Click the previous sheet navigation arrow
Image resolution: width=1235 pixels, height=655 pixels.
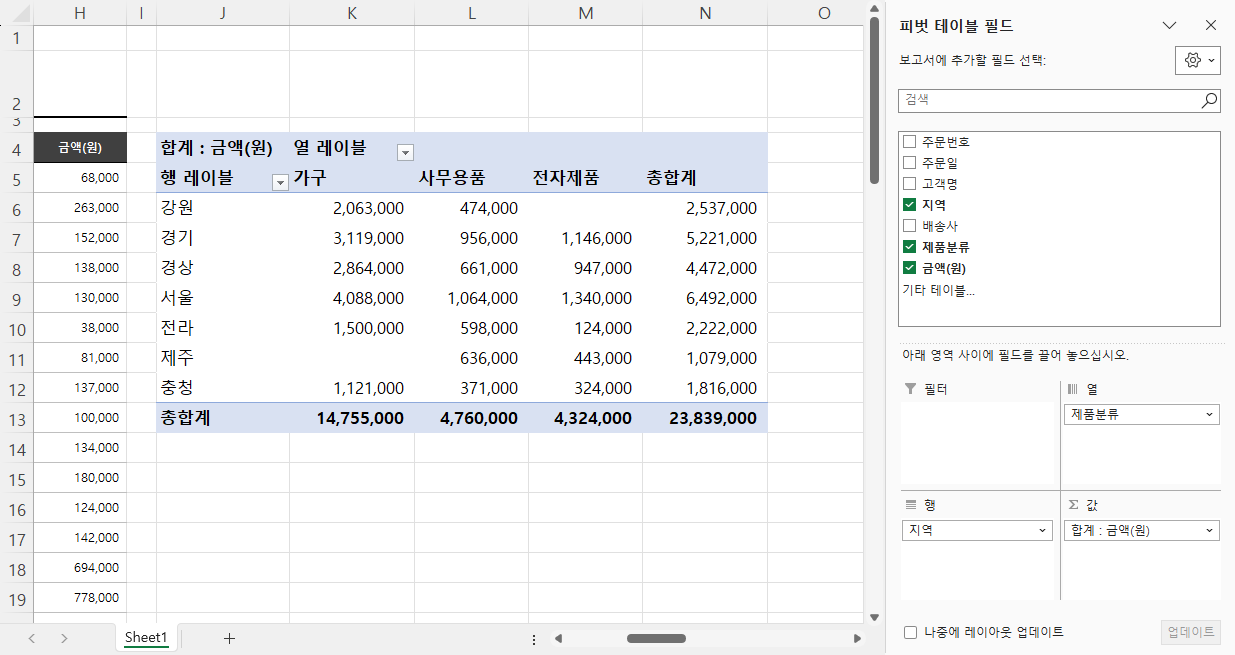click(32, 638)
